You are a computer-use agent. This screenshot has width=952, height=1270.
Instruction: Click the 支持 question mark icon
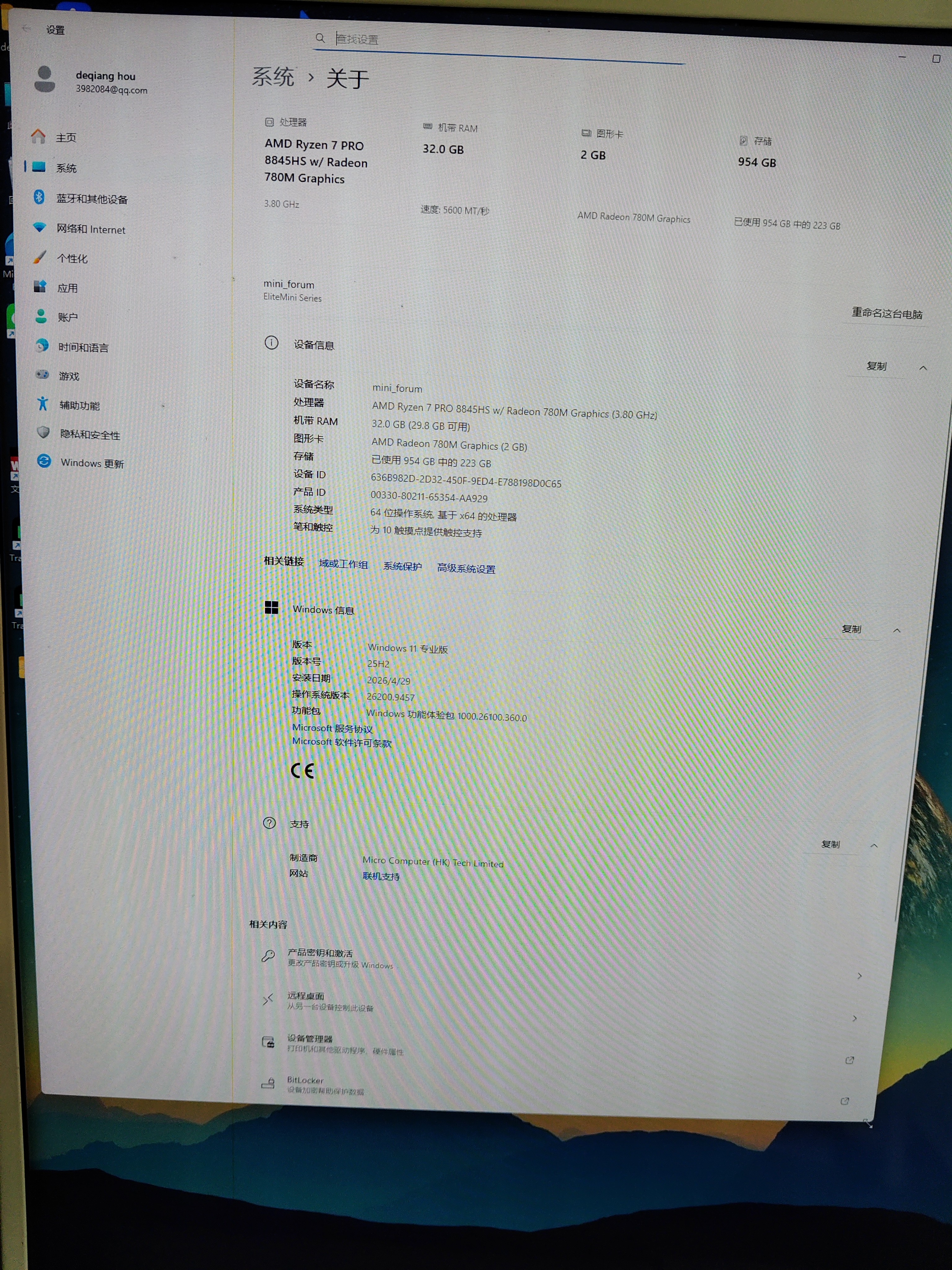(269, 823)
